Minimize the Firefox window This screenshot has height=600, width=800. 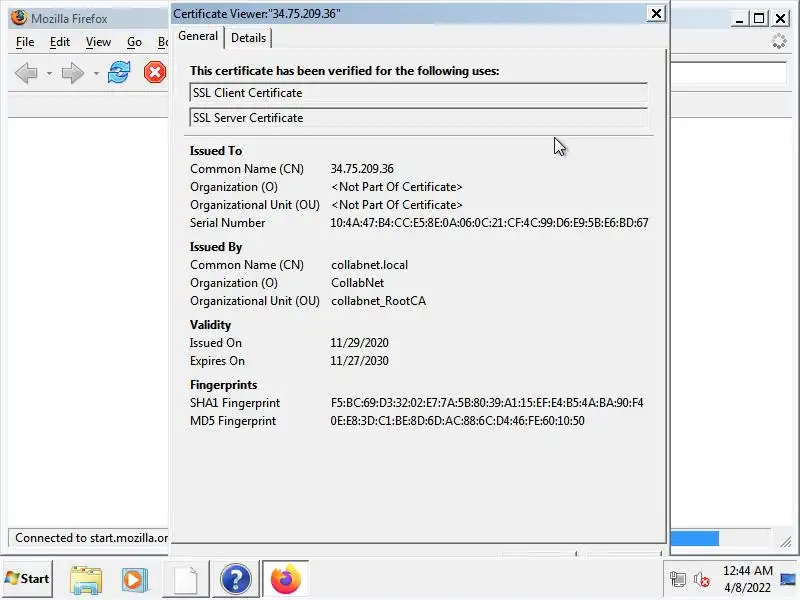[x=739, y=19]
